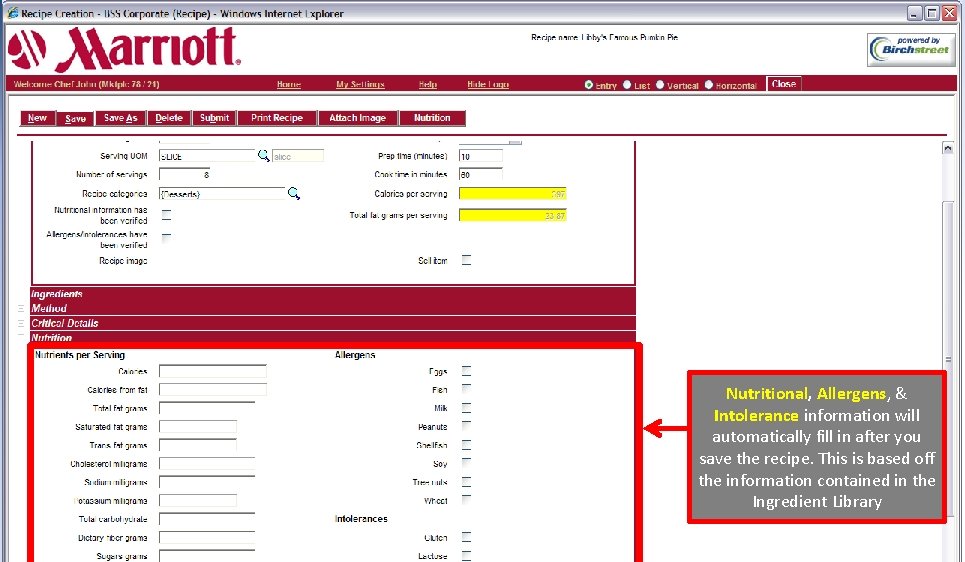Click the Print Recipe button
The image size is (965, 562).
[x=277, y=118]
